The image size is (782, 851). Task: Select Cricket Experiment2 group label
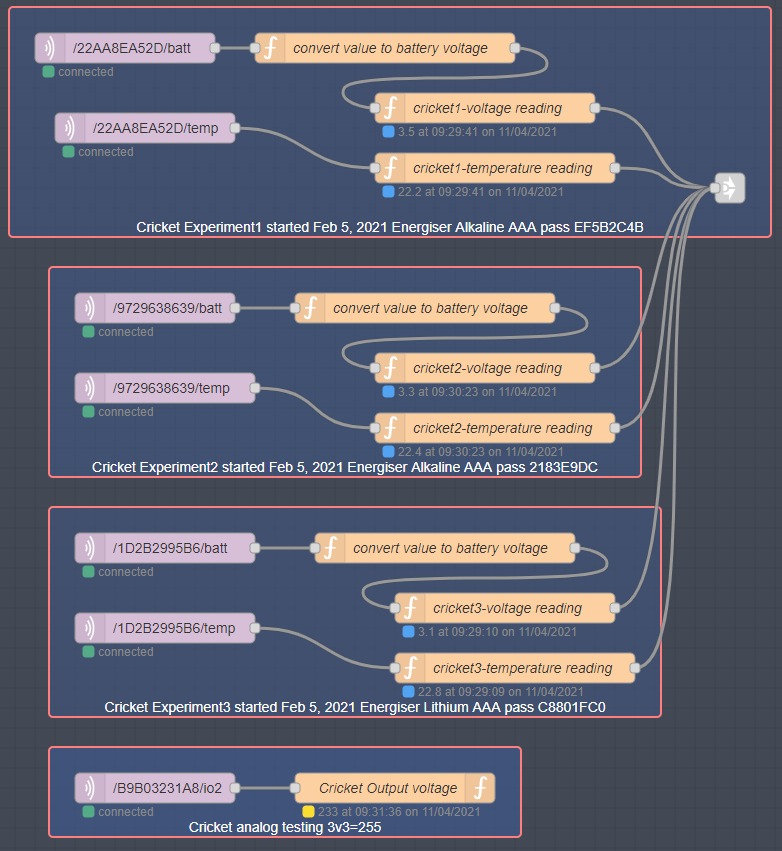pos(344,467)
